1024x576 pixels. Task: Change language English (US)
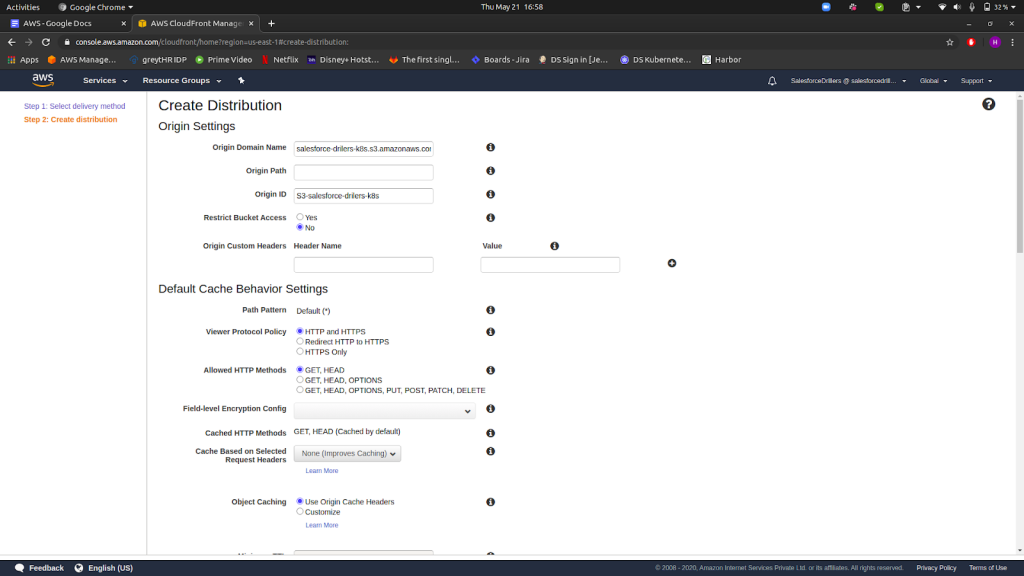pyautogui.click(x=104, y=568)
